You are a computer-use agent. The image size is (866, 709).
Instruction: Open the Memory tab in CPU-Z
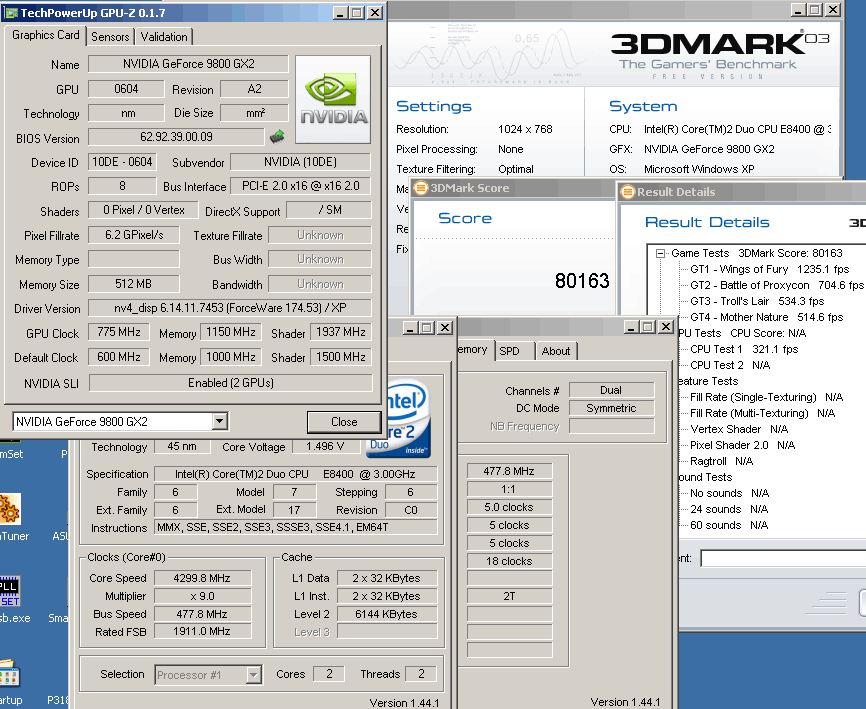pyautogui.click(x=474, y=350)
